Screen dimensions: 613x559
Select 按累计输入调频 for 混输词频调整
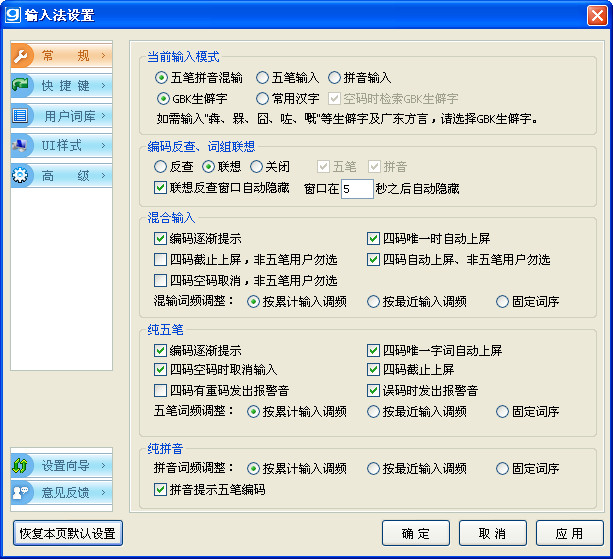(x=297, y=301)
